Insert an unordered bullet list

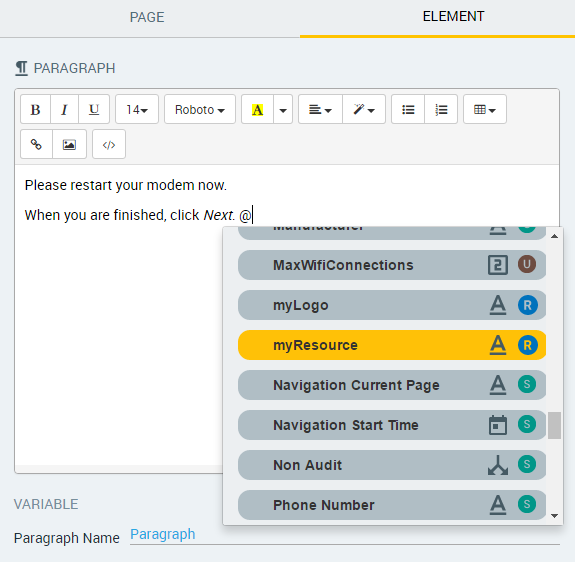tap(408, 109)
